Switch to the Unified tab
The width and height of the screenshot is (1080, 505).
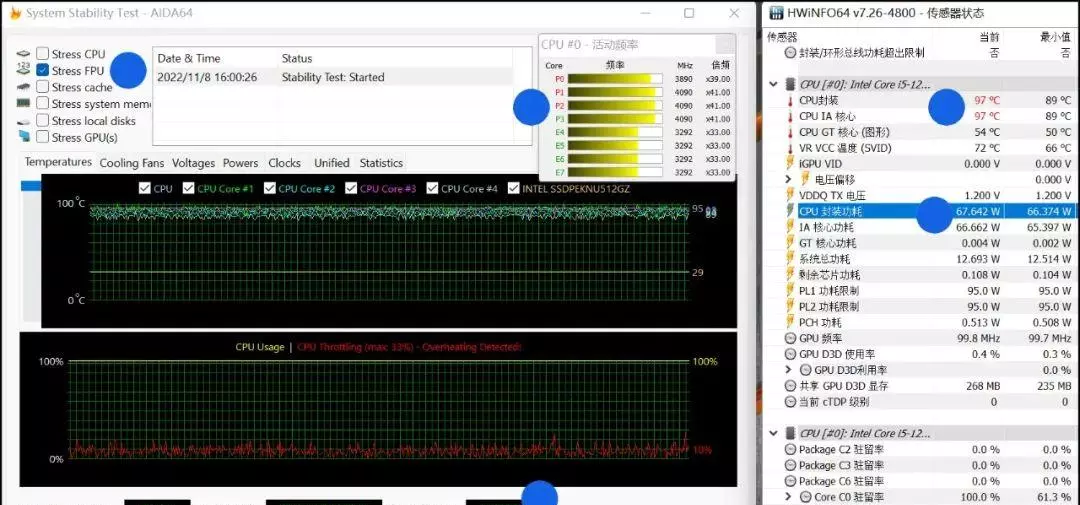point(331,163)
